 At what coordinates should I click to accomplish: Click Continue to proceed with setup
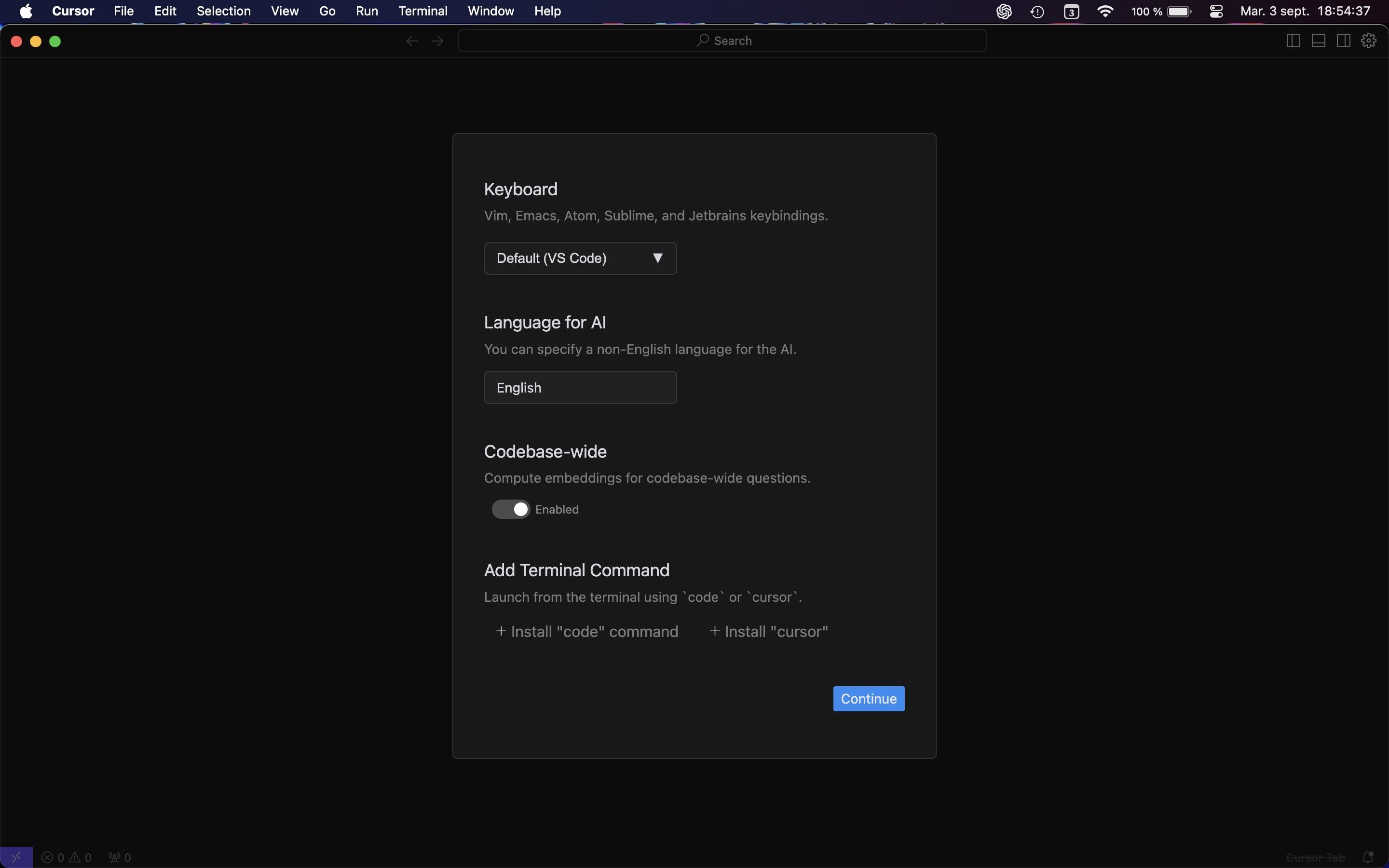click(x=868, y=698)
